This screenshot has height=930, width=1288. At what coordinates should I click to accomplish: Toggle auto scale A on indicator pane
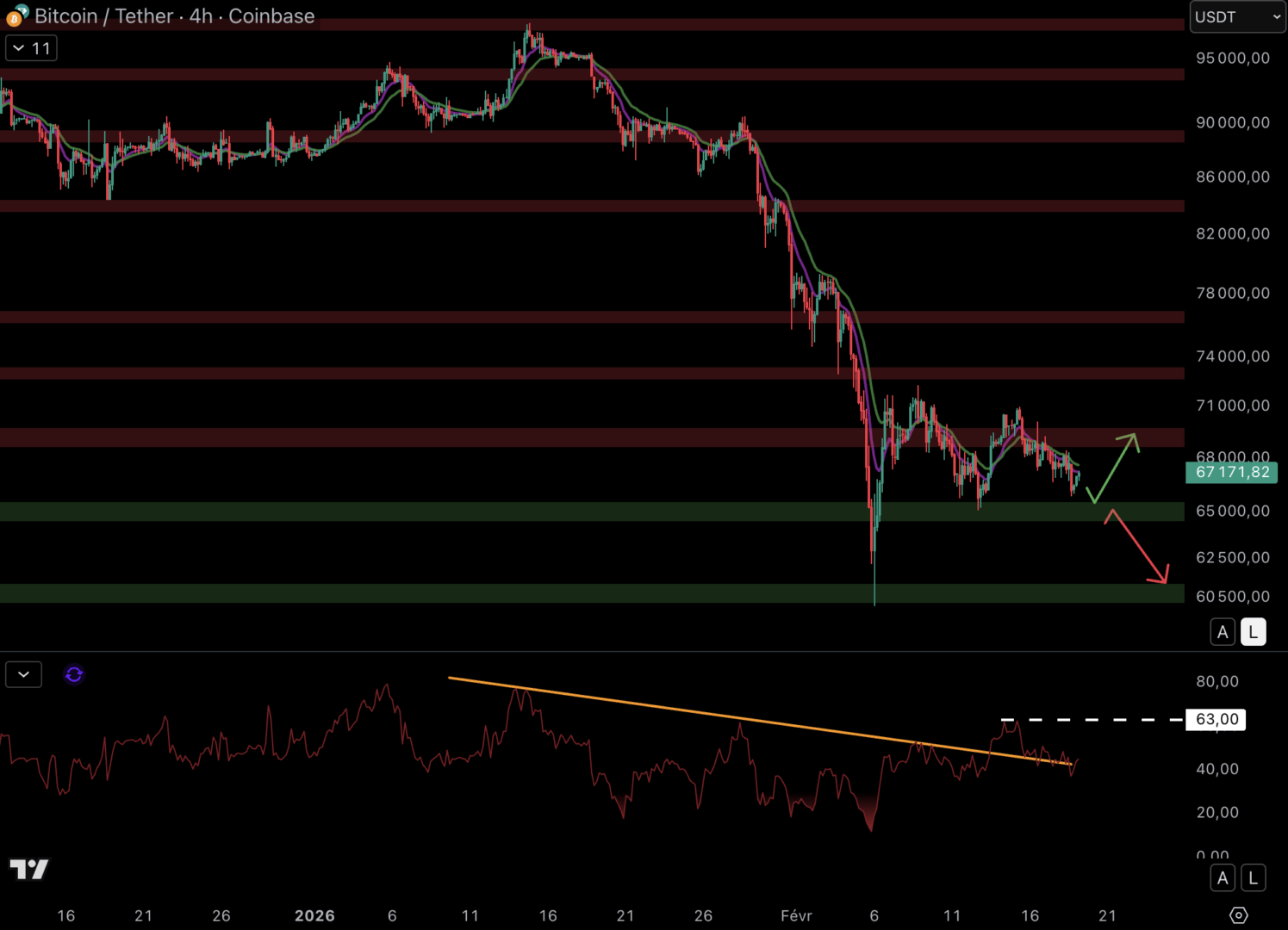[x=1222, y=878]
